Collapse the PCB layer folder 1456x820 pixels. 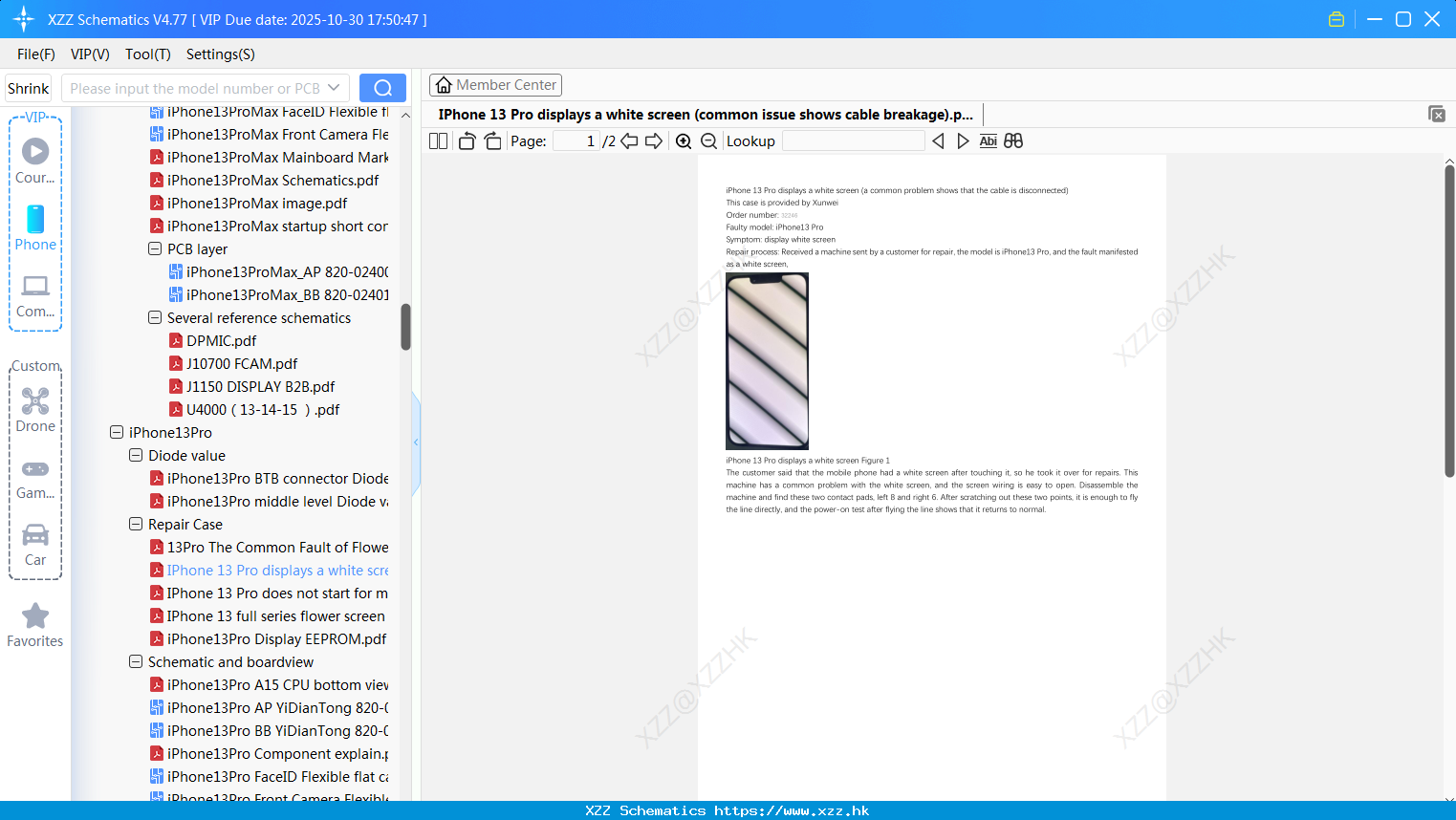155,248
